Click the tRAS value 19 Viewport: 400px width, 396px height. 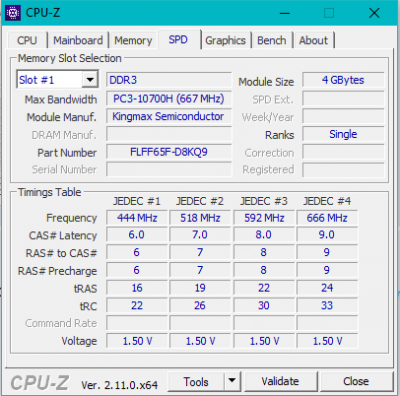[x=200, y=288]
